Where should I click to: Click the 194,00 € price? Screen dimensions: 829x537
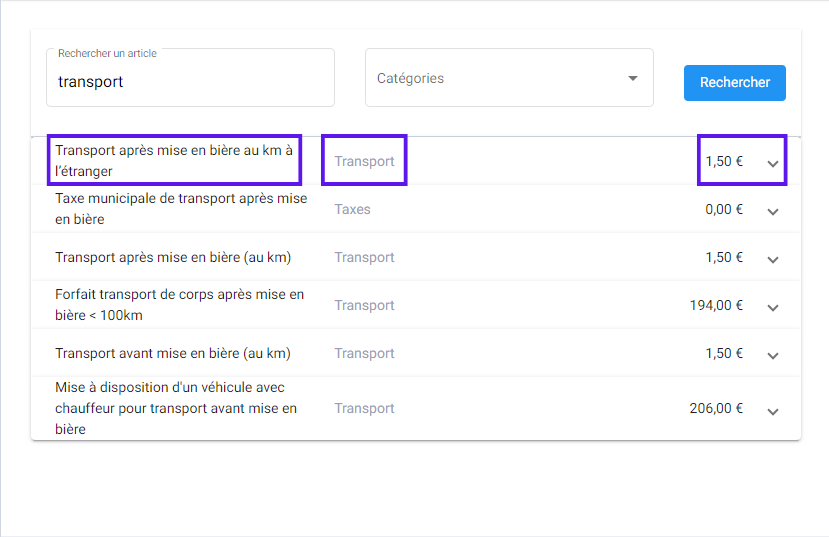716,305
